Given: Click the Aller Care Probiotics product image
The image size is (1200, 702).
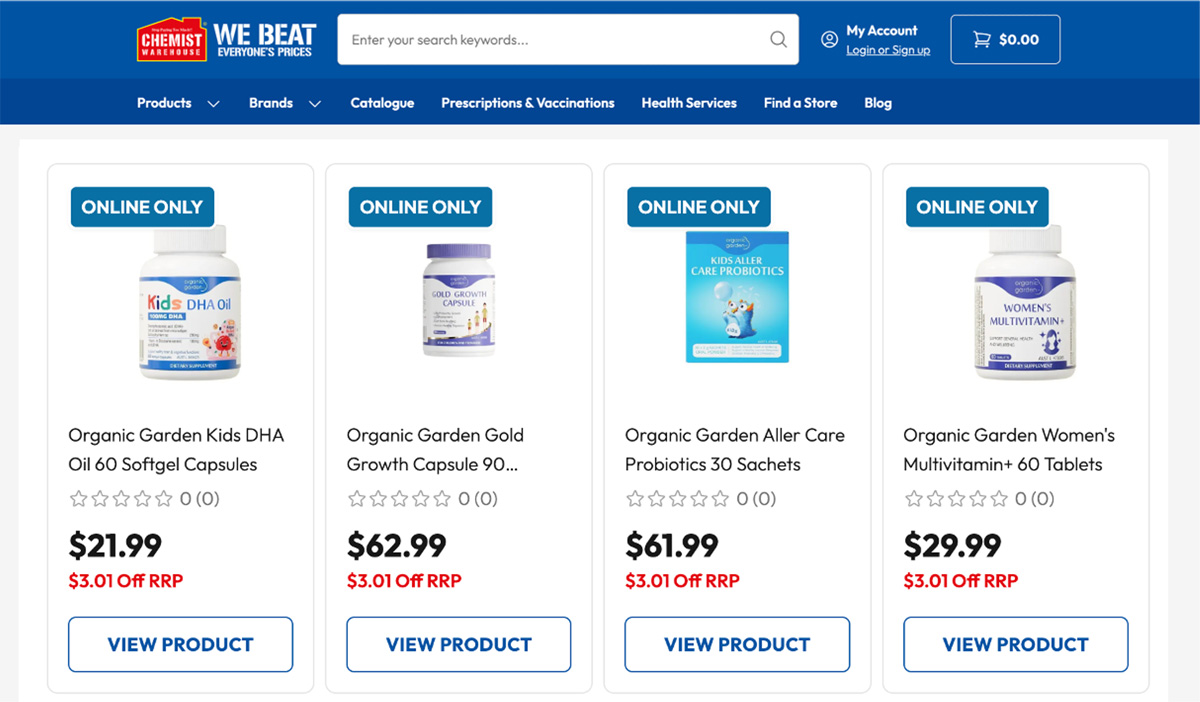Looking at the screenshot, I should point(738,297).
